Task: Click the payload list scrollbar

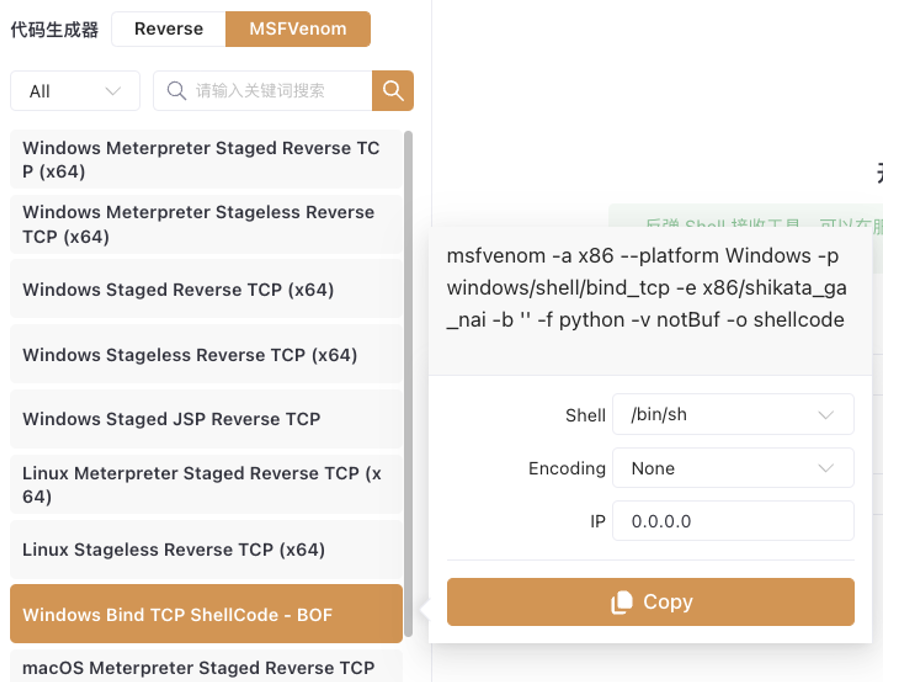Action: 408,384
